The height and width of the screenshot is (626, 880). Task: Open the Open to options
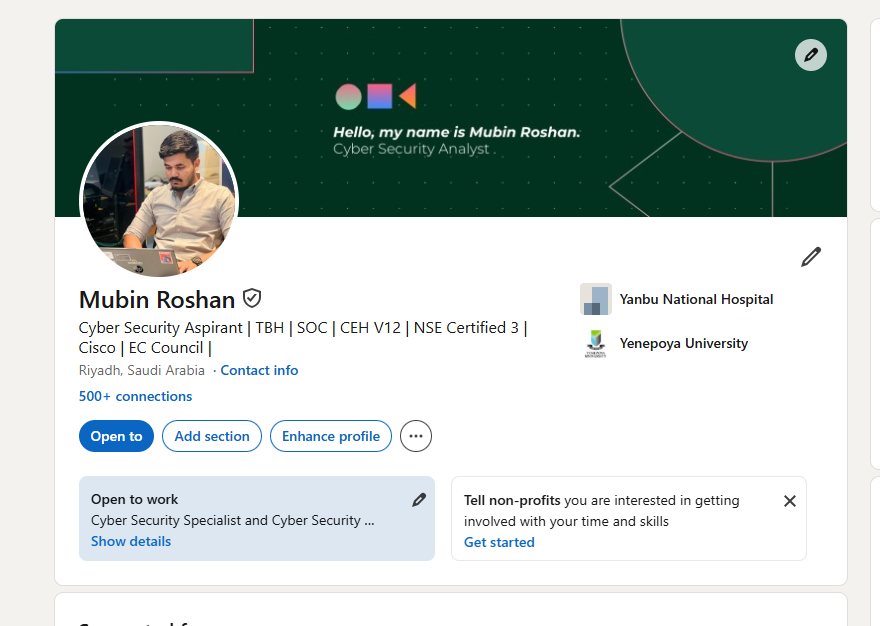pyautogui.click(x=116, y=436)
